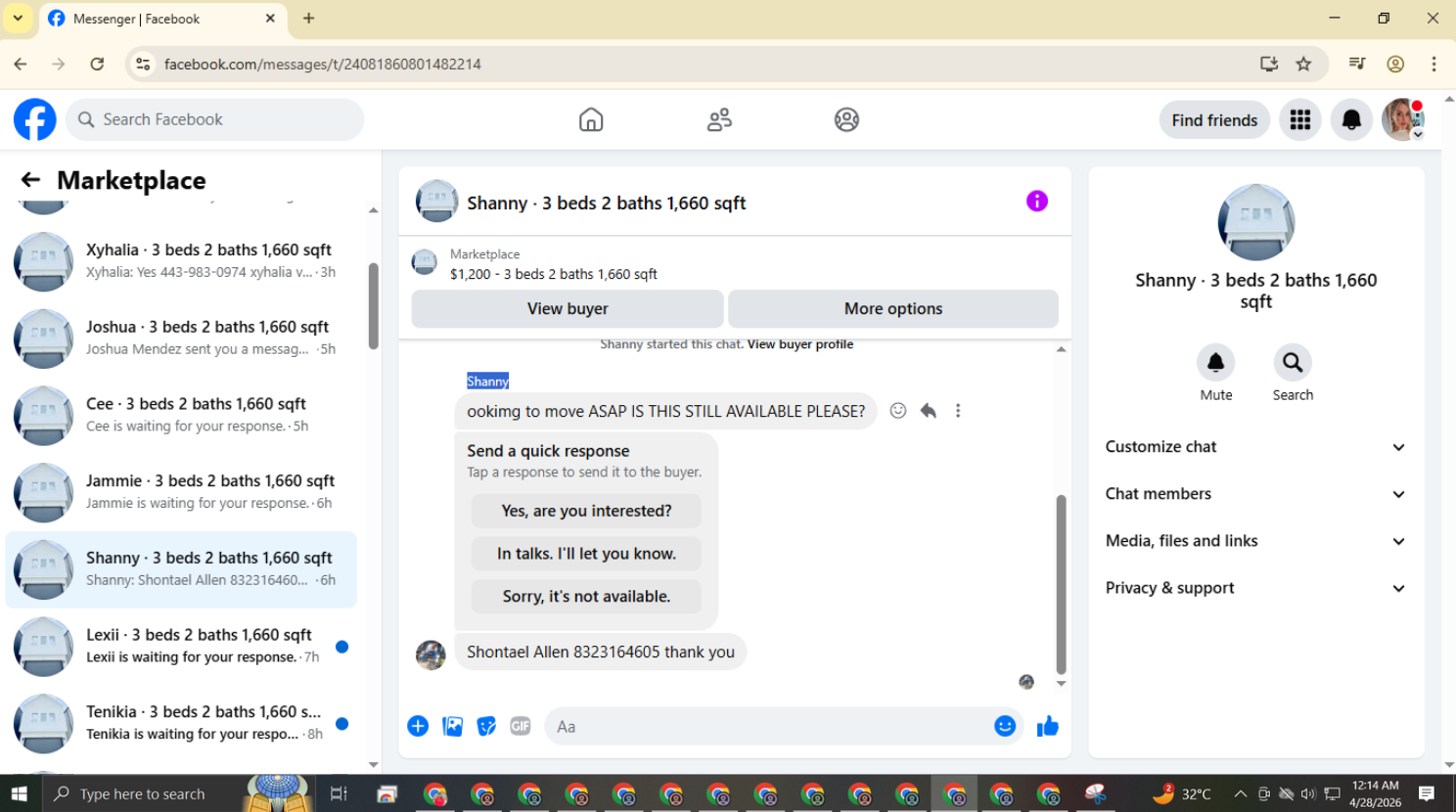
Task: Choose a GIF from composer
Action: tap(521, 726)
